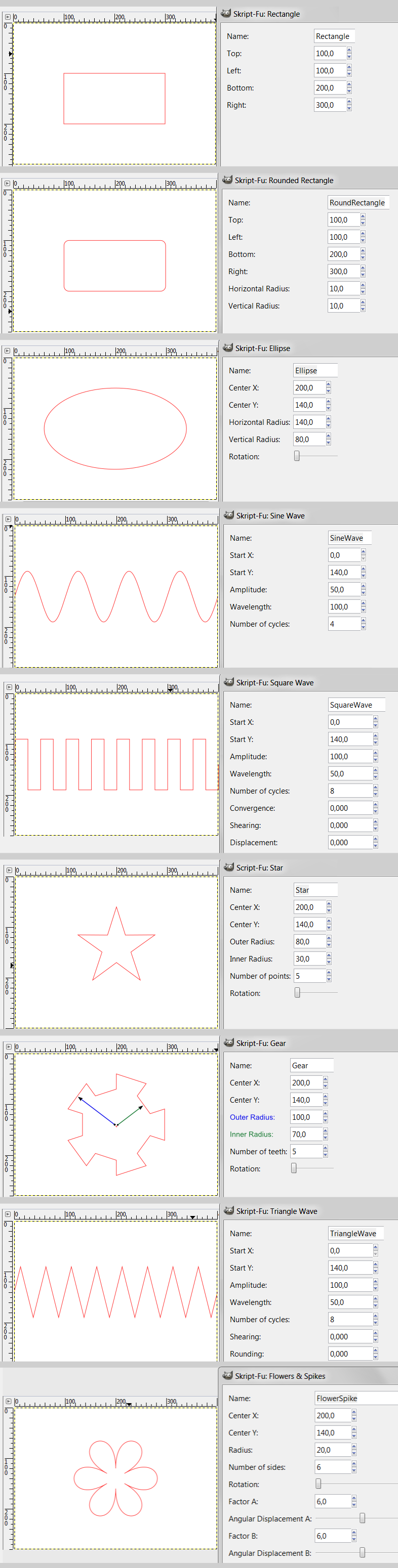Open image menu button above gear canvas
Screen dimensions: 398x1568
pos(9,1047)
